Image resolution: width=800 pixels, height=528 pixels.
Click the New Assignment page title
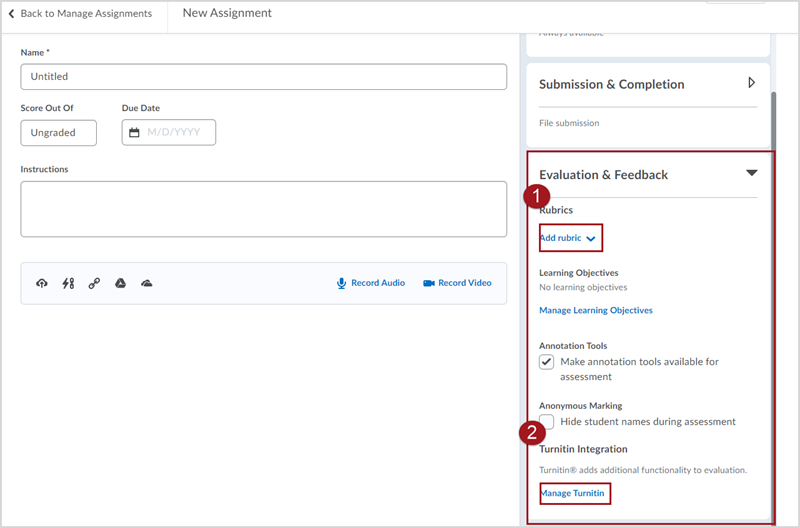227,13
